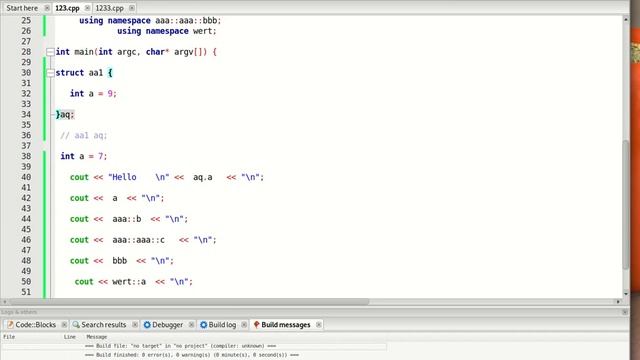This screenshot has width=640, height=360.
Task: Click the editor vertical scrollbar up arrow
Action: (626, 19)
